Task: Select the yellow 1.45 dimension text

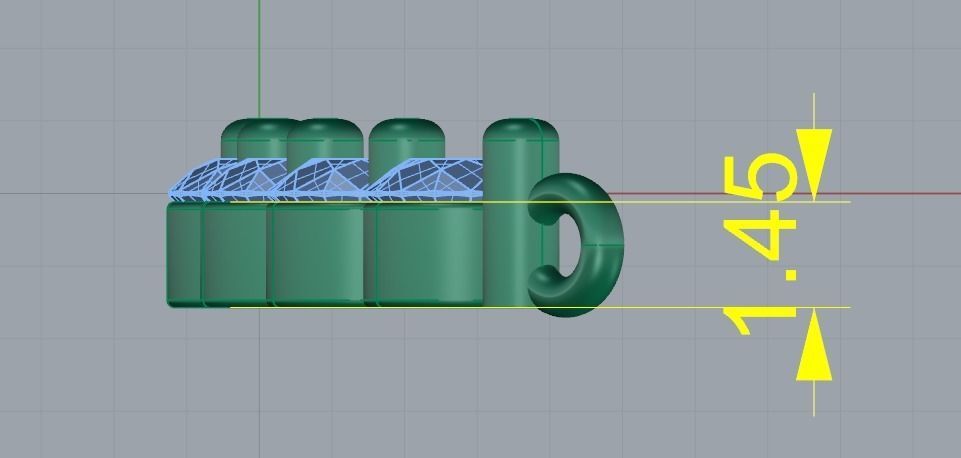Action: tap(760, 244)
